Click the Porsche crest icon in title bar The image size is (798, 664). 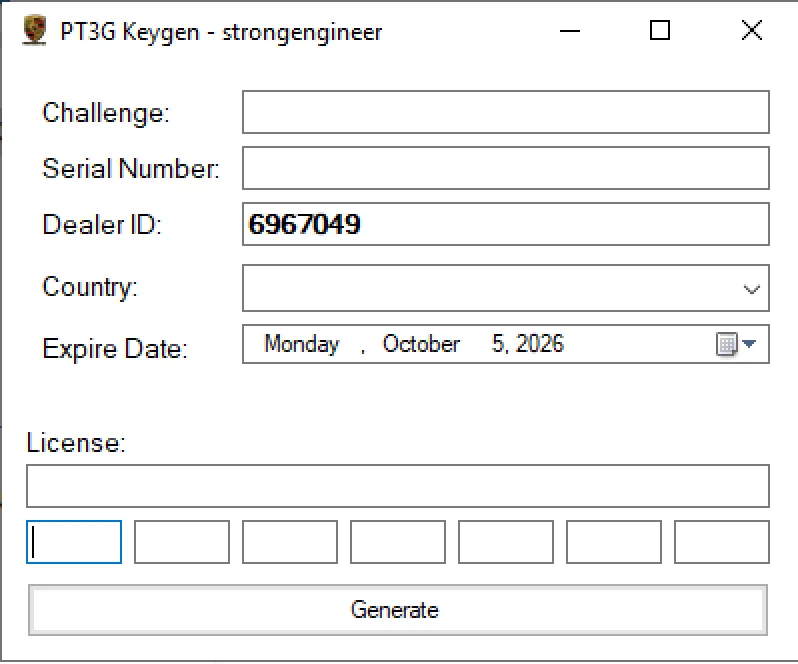(33, 31)
